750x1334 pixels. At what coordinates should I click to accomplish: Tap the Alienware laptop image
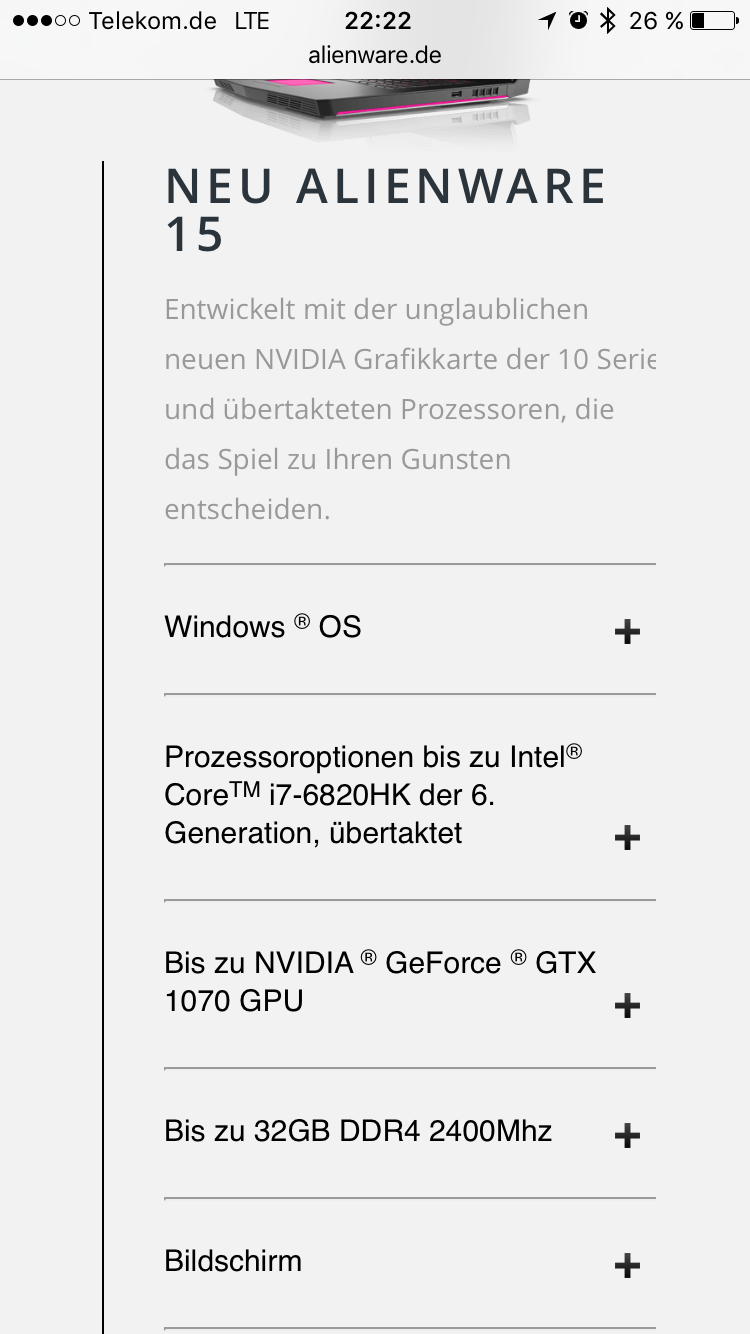370,100
